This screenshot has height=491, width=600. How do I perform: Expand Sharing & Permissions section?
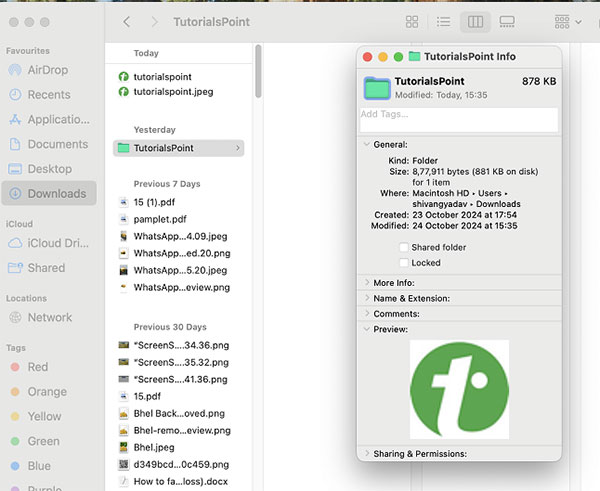pyautogui.click(x=368, y=453)
